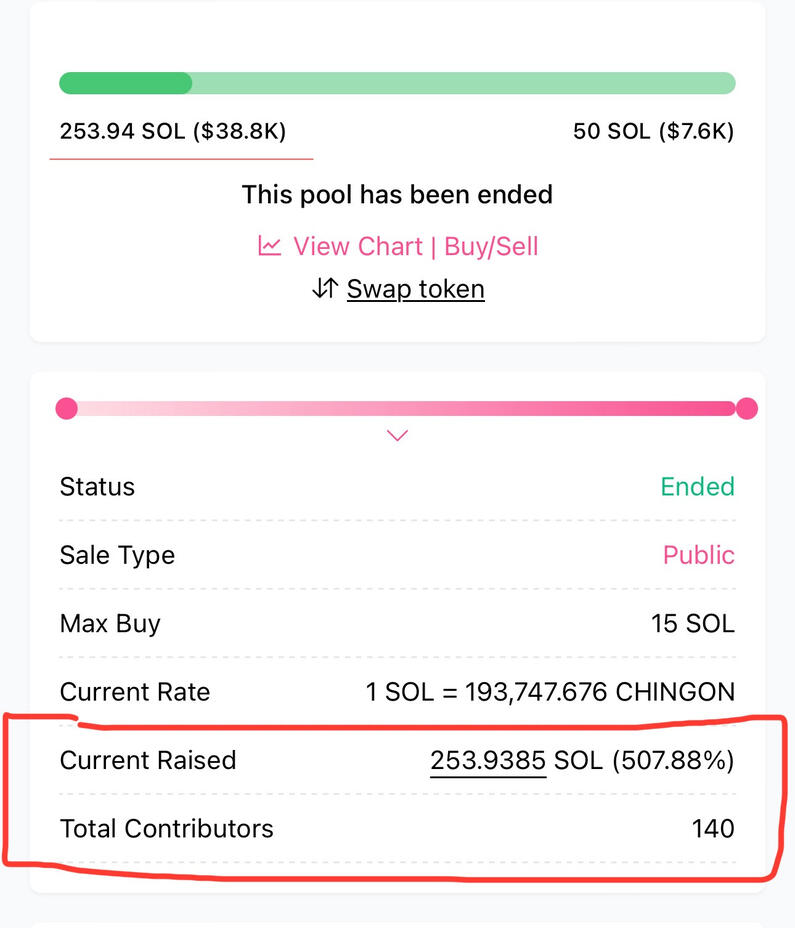Select the 253.94 SOL ($38.8K) amount

[x=173, y=131]
